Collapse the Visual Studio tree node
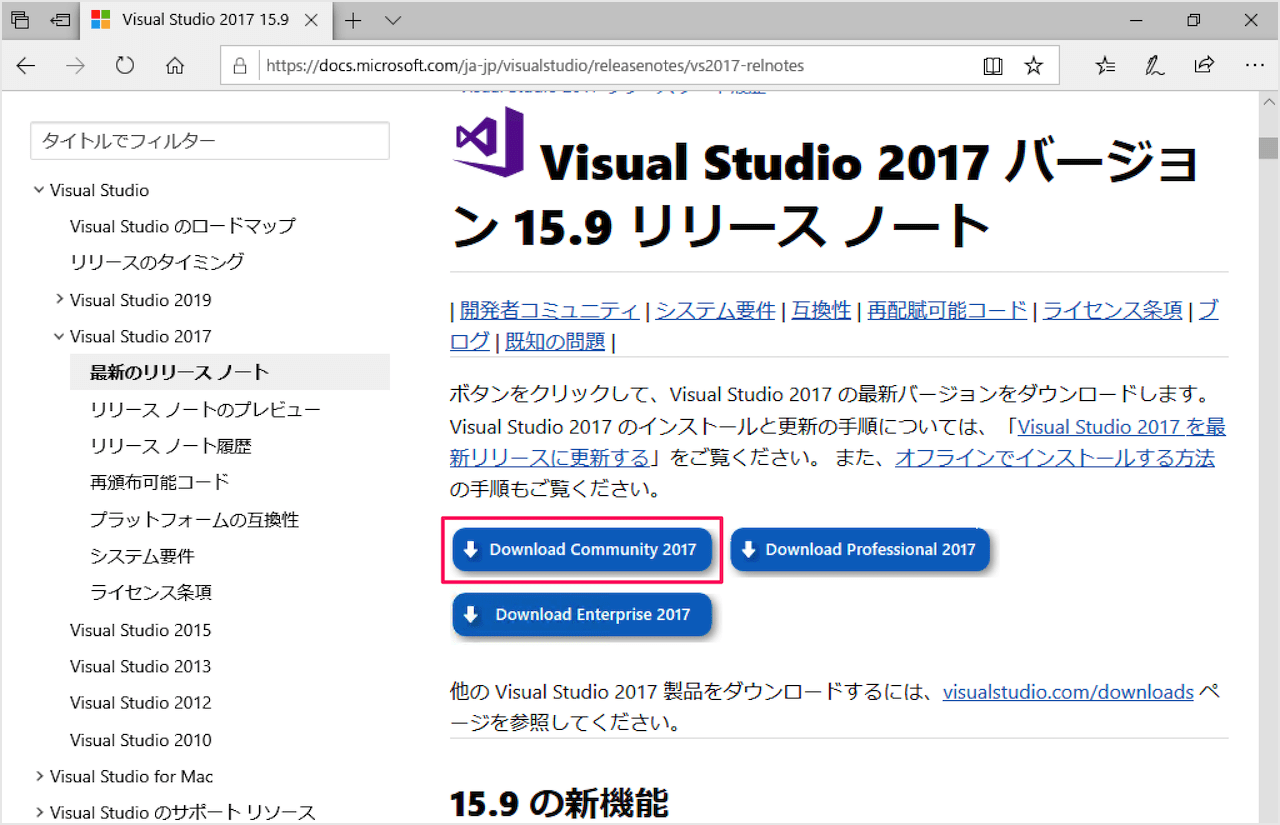1280x825 pixels. tap(39, 190)
